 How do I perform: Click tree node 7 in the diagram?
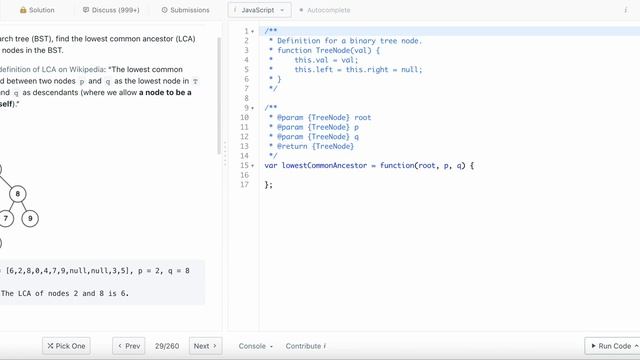coord(6,218)
